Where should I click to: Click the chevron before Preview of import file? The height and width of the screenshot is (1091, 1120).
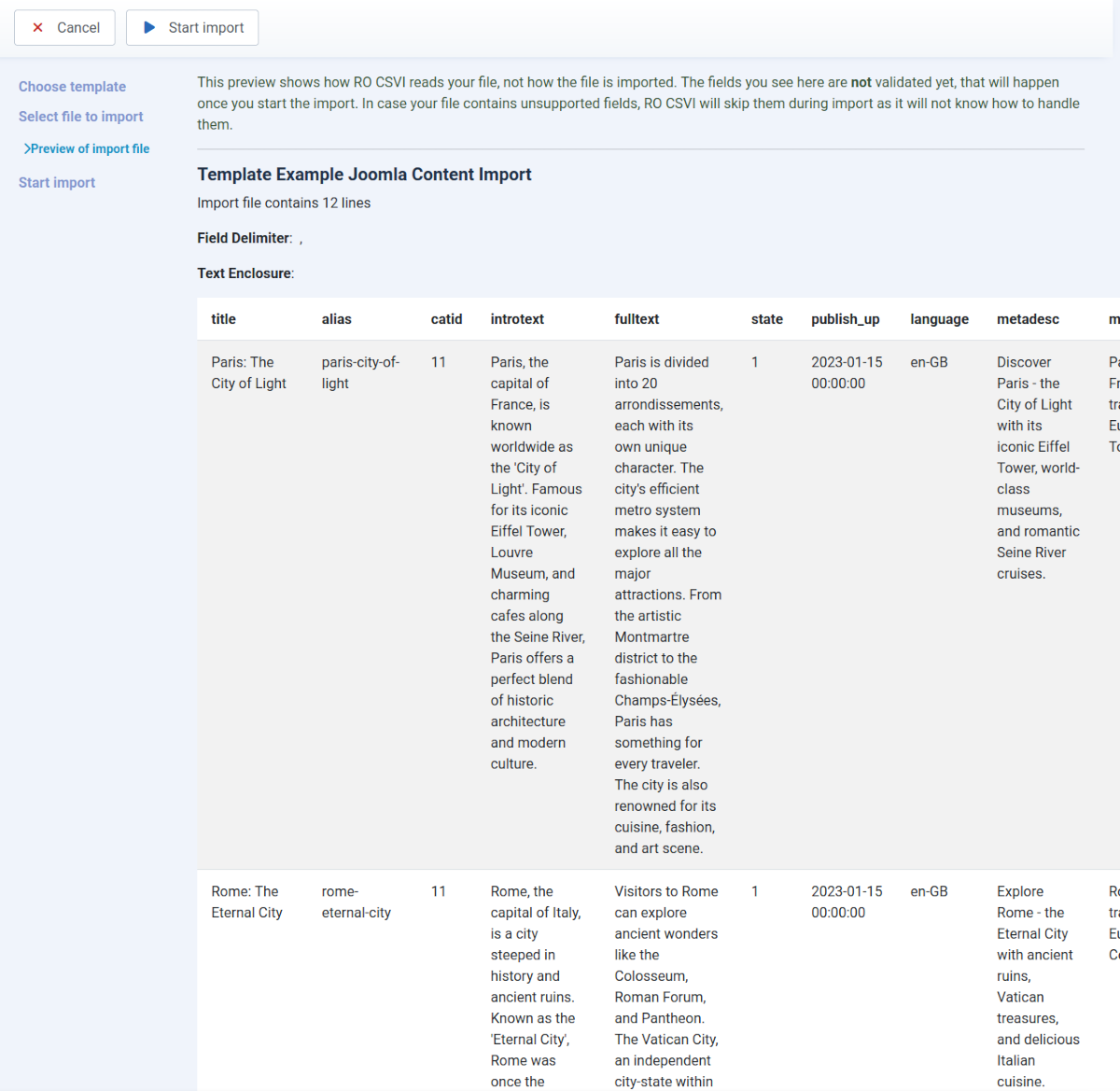tap(27, 149)
